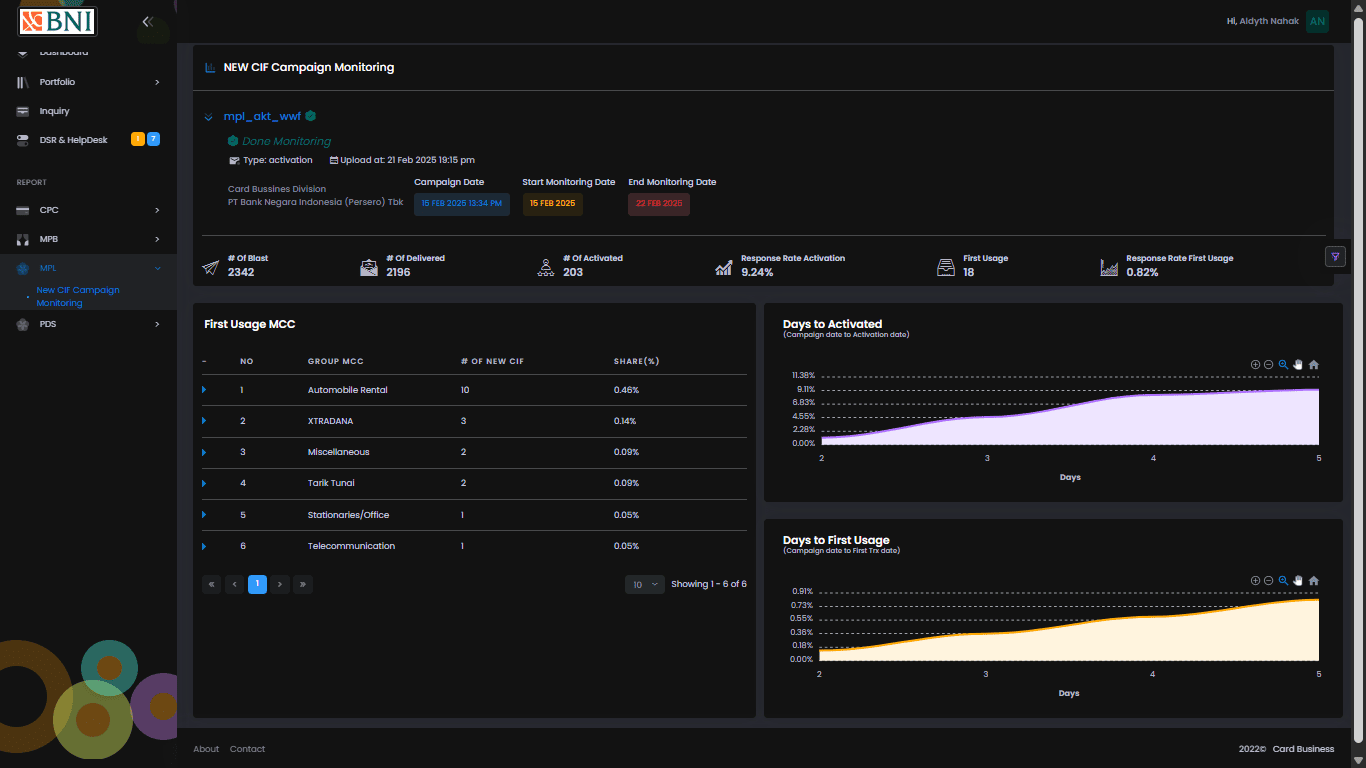Expand the Miscellaneous row
The width and height of the screenshot is (1366, 768).
pyautogui.click(x=204, y=452)
